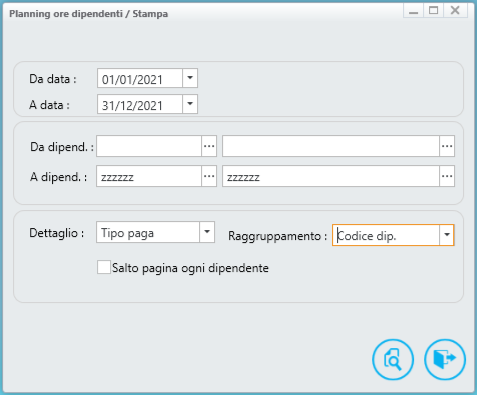
Task: Open lookup beside Da dipend. code field
Action: (x=209, y=146)
